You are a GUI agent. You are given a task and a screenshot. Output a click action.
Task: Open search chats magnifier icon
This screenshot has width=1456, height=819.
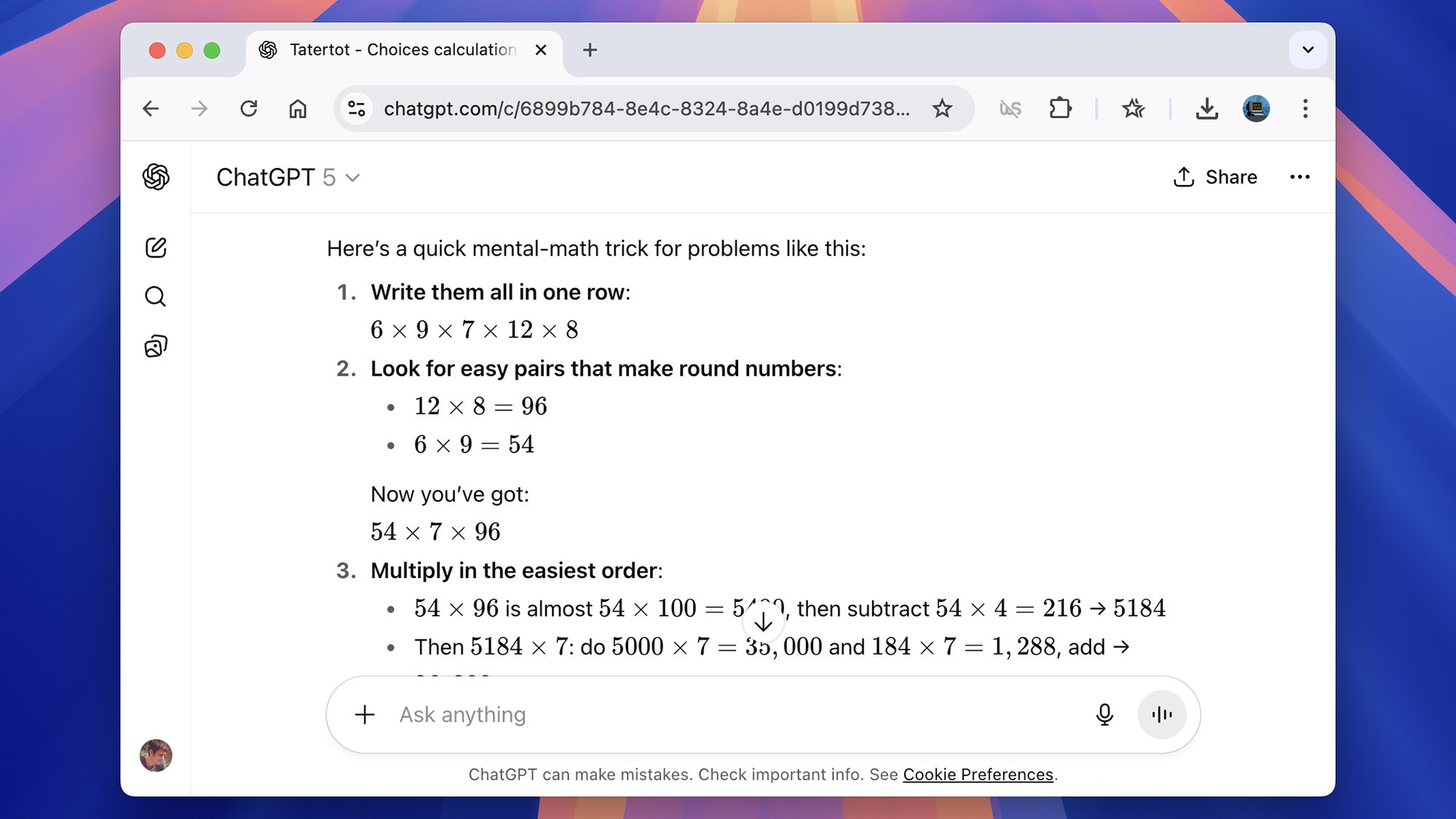coord(155,297)
